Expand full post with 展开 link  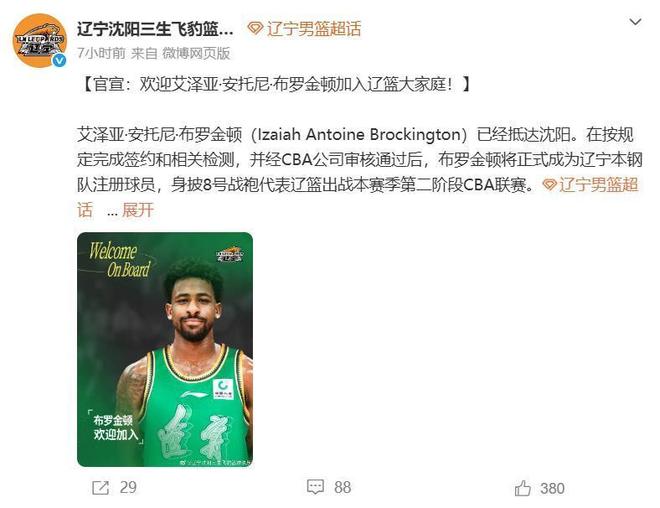(138, 210)
